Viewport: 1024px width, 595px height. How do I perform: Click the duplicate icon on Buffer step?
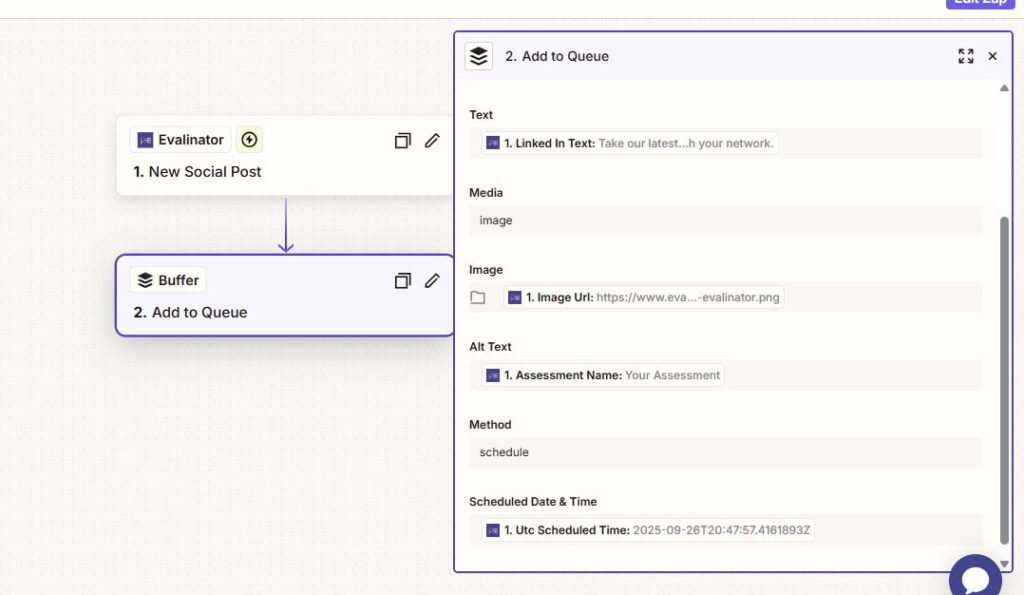pyautogui.click(x=402, y=281)
